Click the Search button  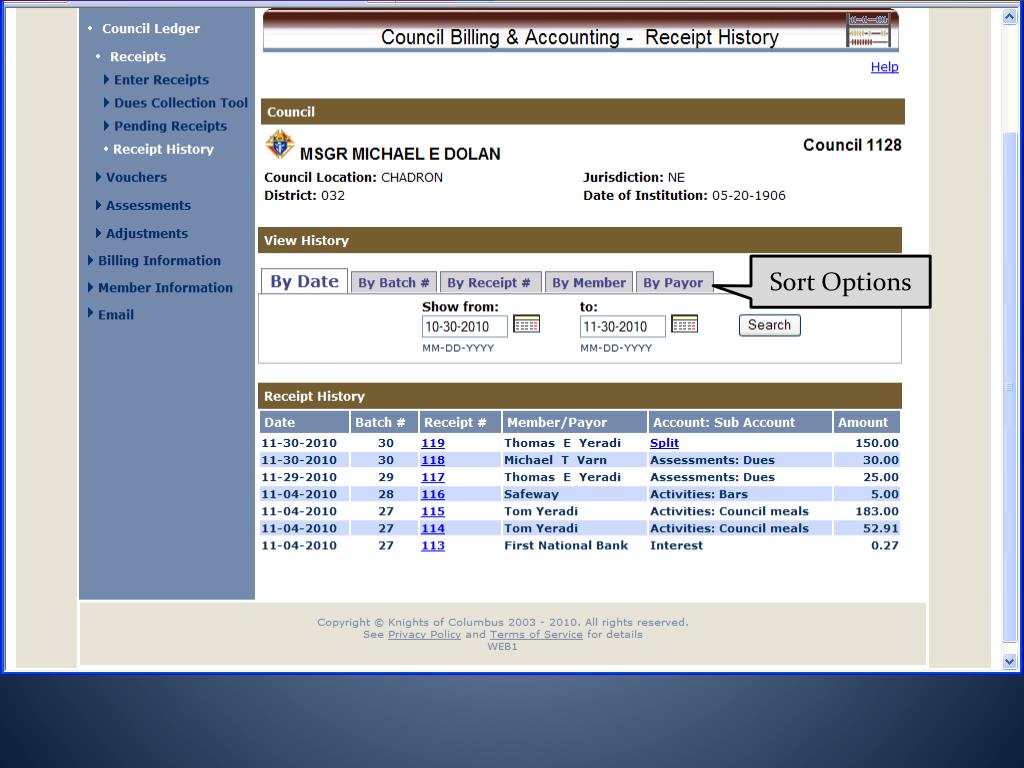coord(769,325)
